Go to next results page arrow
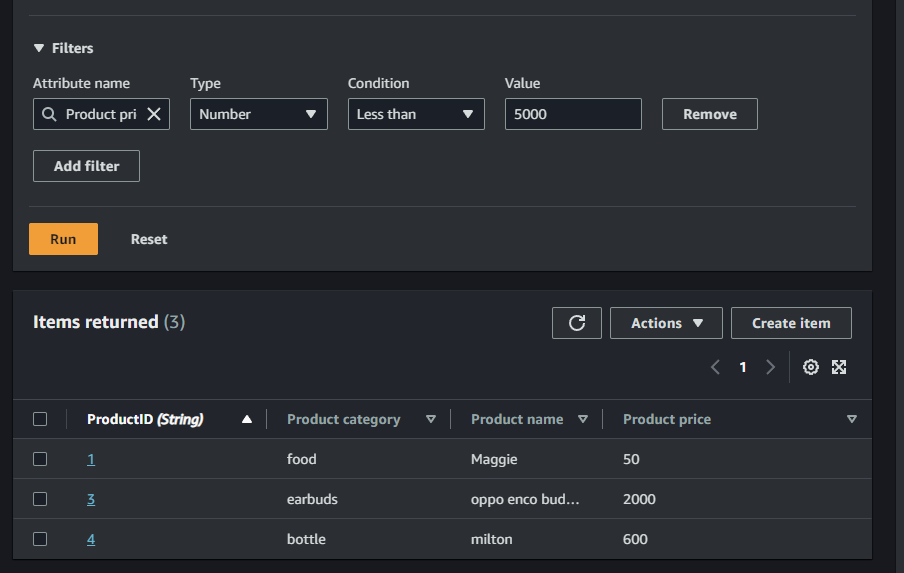904x573 pixels. pos(770,367)
